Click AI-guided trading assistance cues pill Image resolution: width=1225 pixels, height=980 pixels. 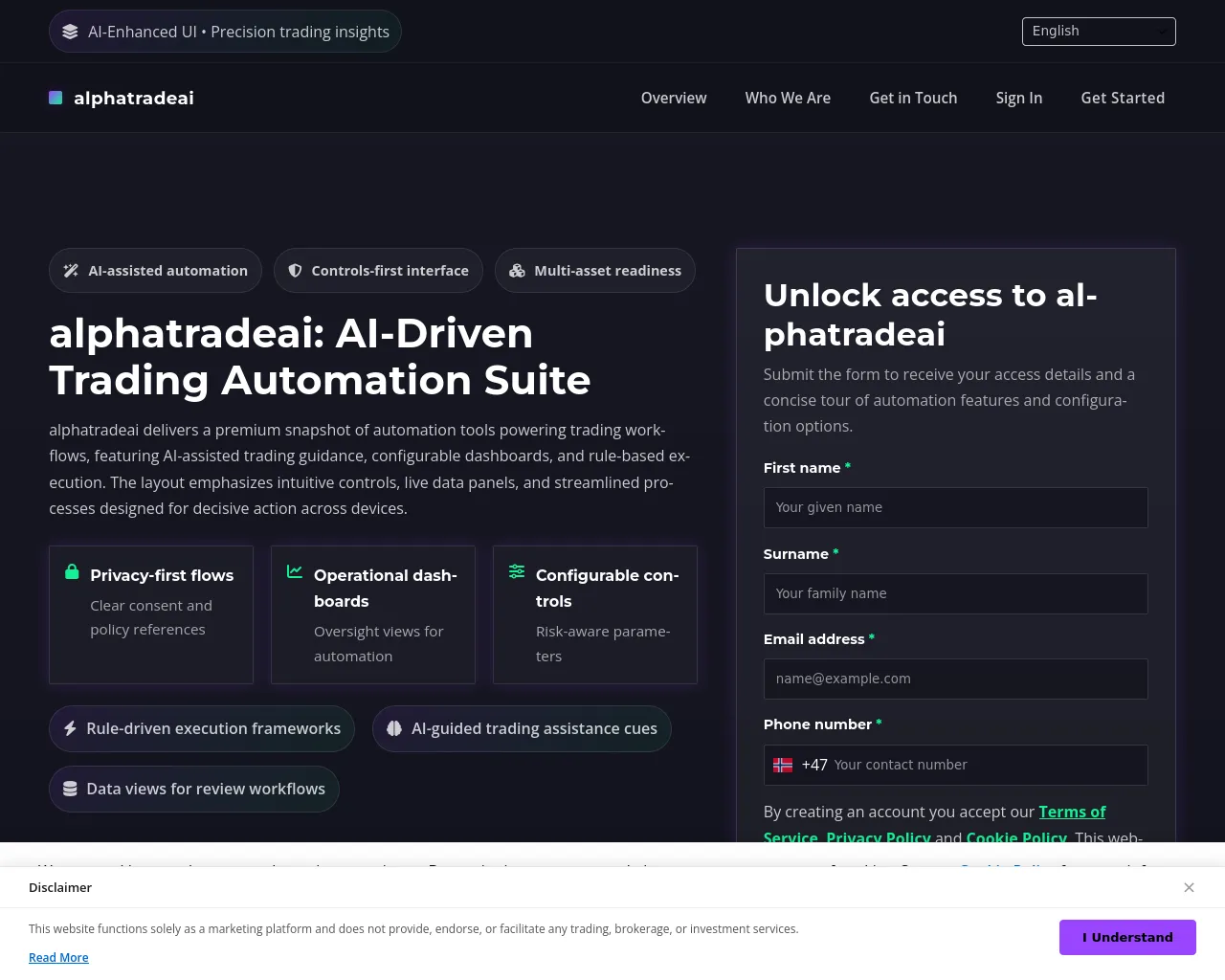pos(522,728)
